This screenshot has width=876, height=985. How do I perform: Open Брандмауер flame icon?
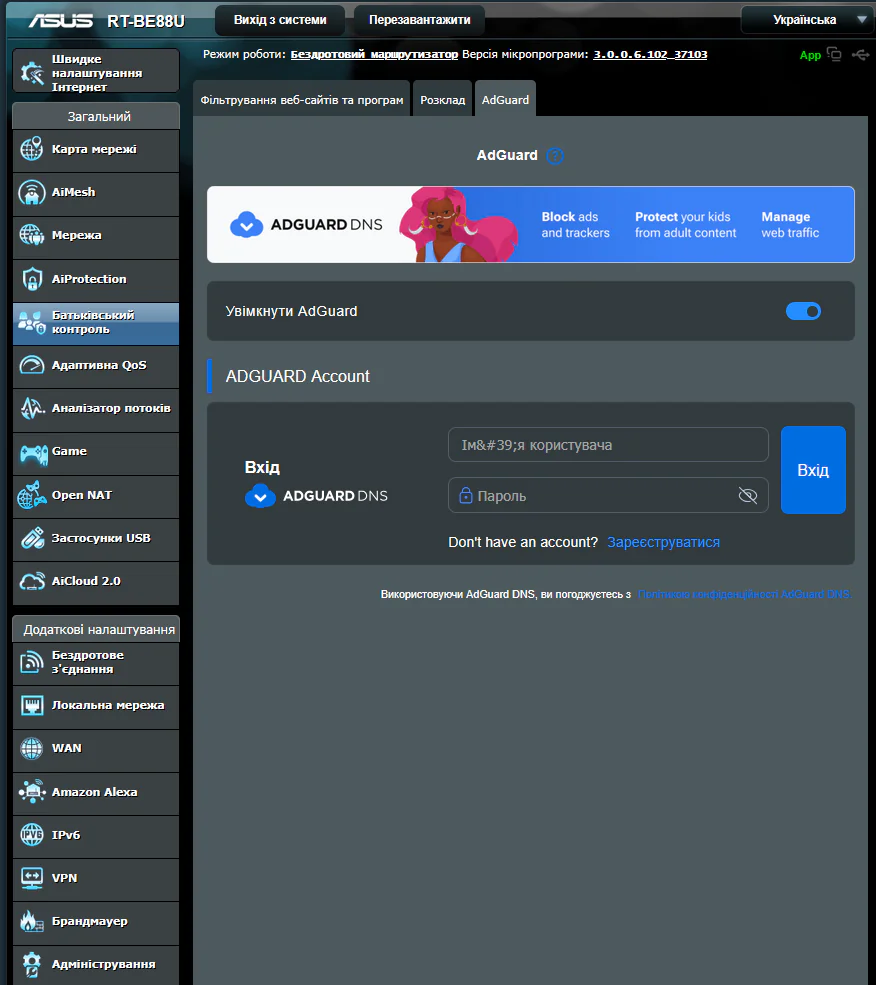coord(31,922)
